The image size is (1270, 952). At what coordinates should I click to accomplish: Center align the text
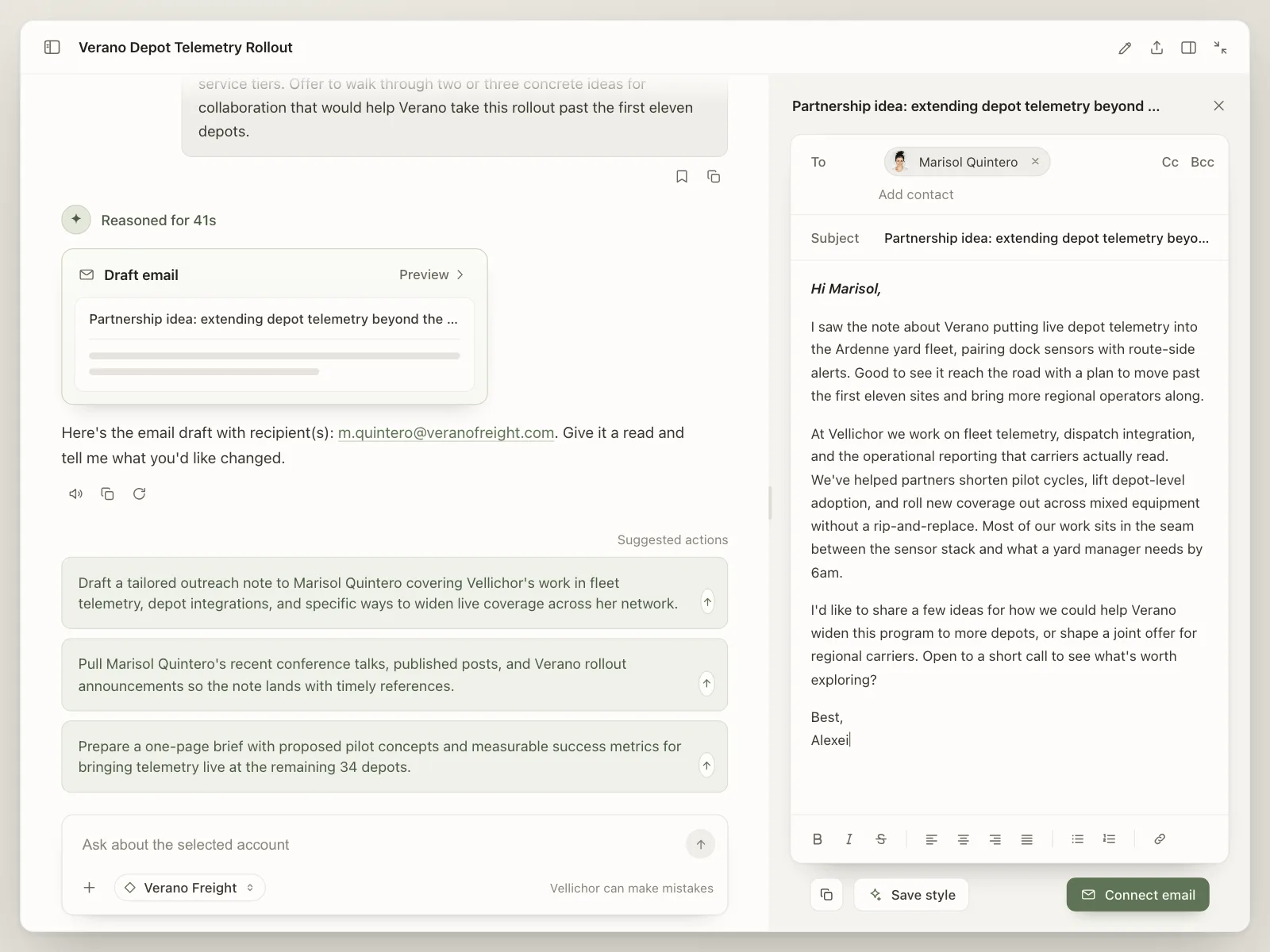(x=964, y=839)
